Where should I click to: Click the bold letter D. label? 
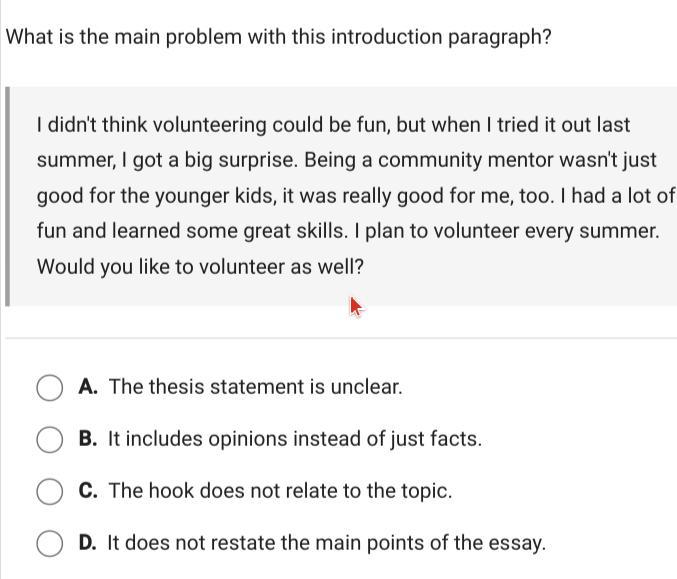click(88, 543)
